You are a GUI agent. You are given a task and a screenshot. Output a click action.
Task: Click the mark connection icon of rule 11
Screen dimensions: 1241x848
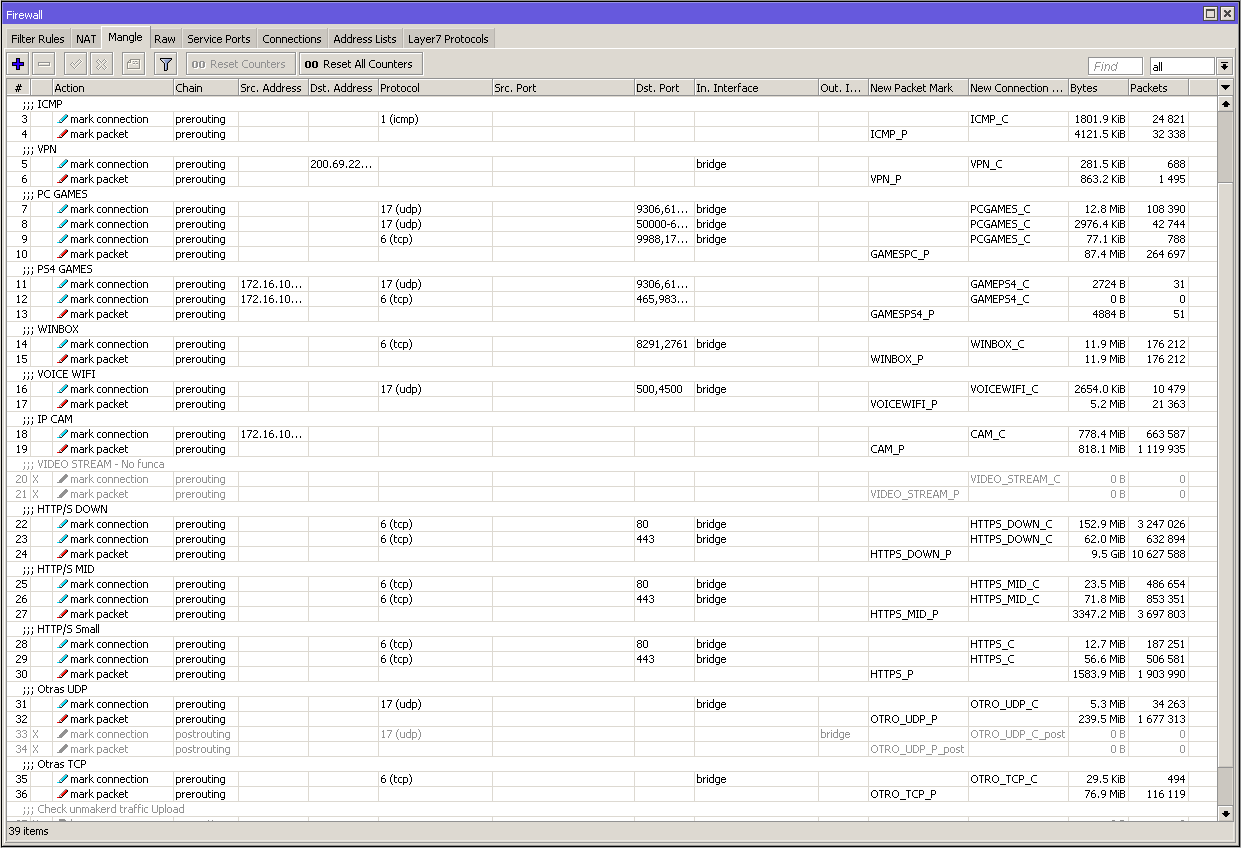coord(62,284)
